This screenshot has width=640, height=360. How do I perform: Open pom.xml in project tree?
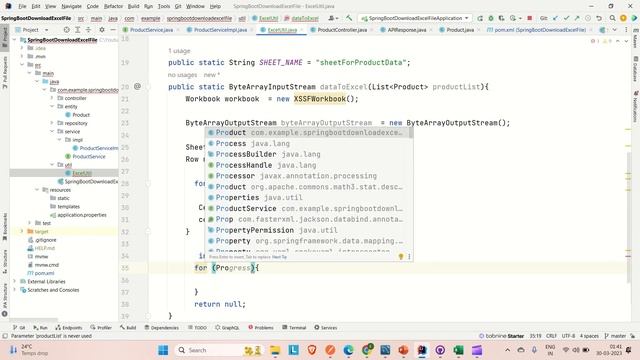click(44, 273)
